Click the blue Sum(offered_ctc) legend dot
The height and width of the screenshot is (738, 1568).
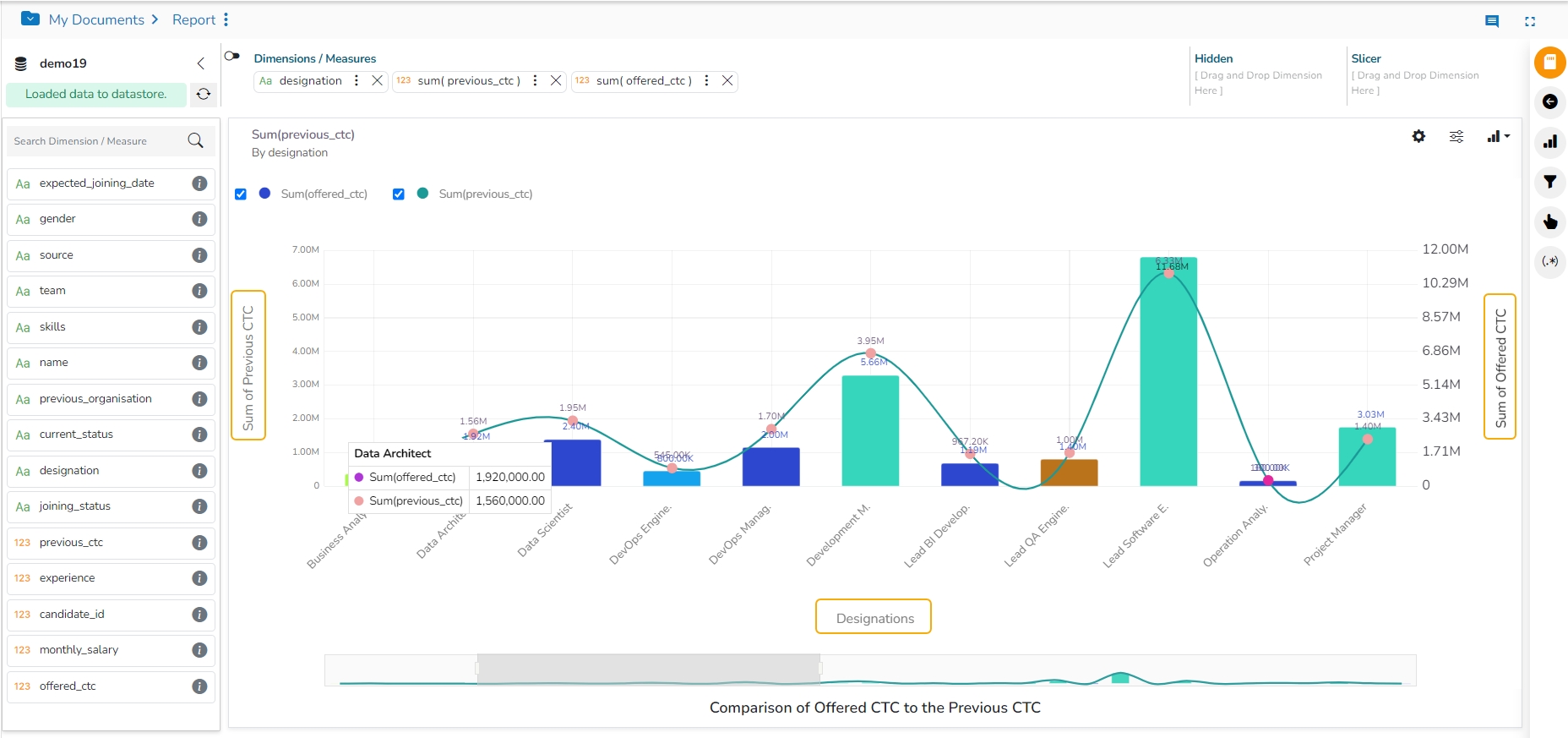(x=264, y=194)
